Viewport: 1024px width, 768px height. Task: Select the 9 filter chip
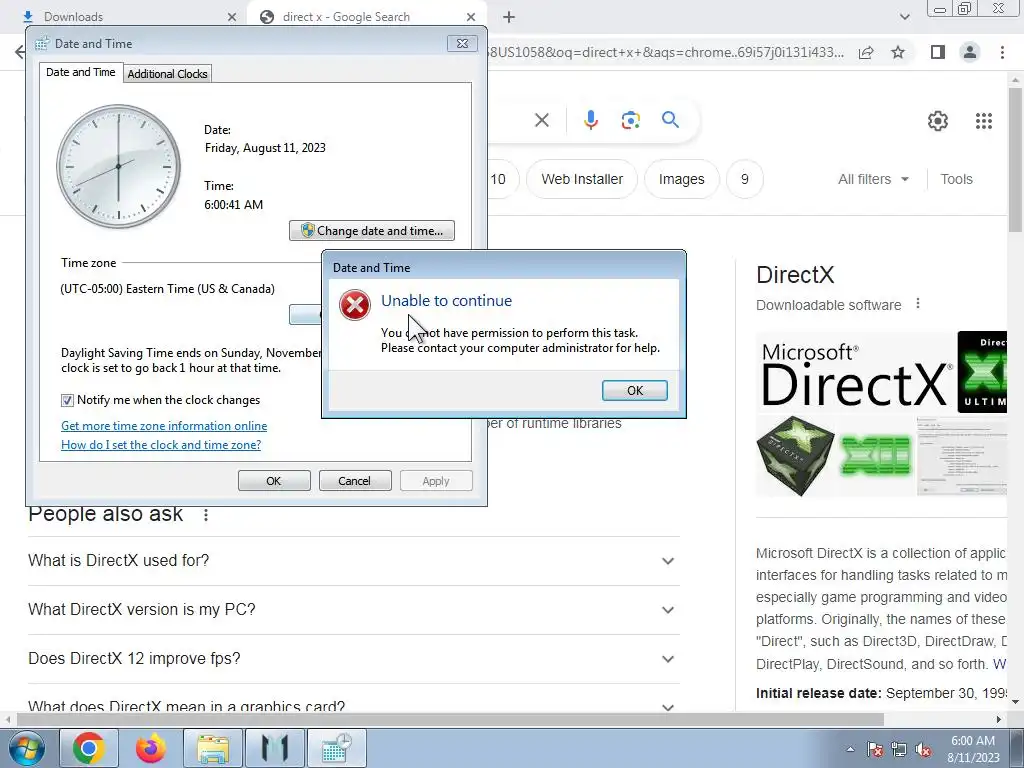tap(744, 179)
